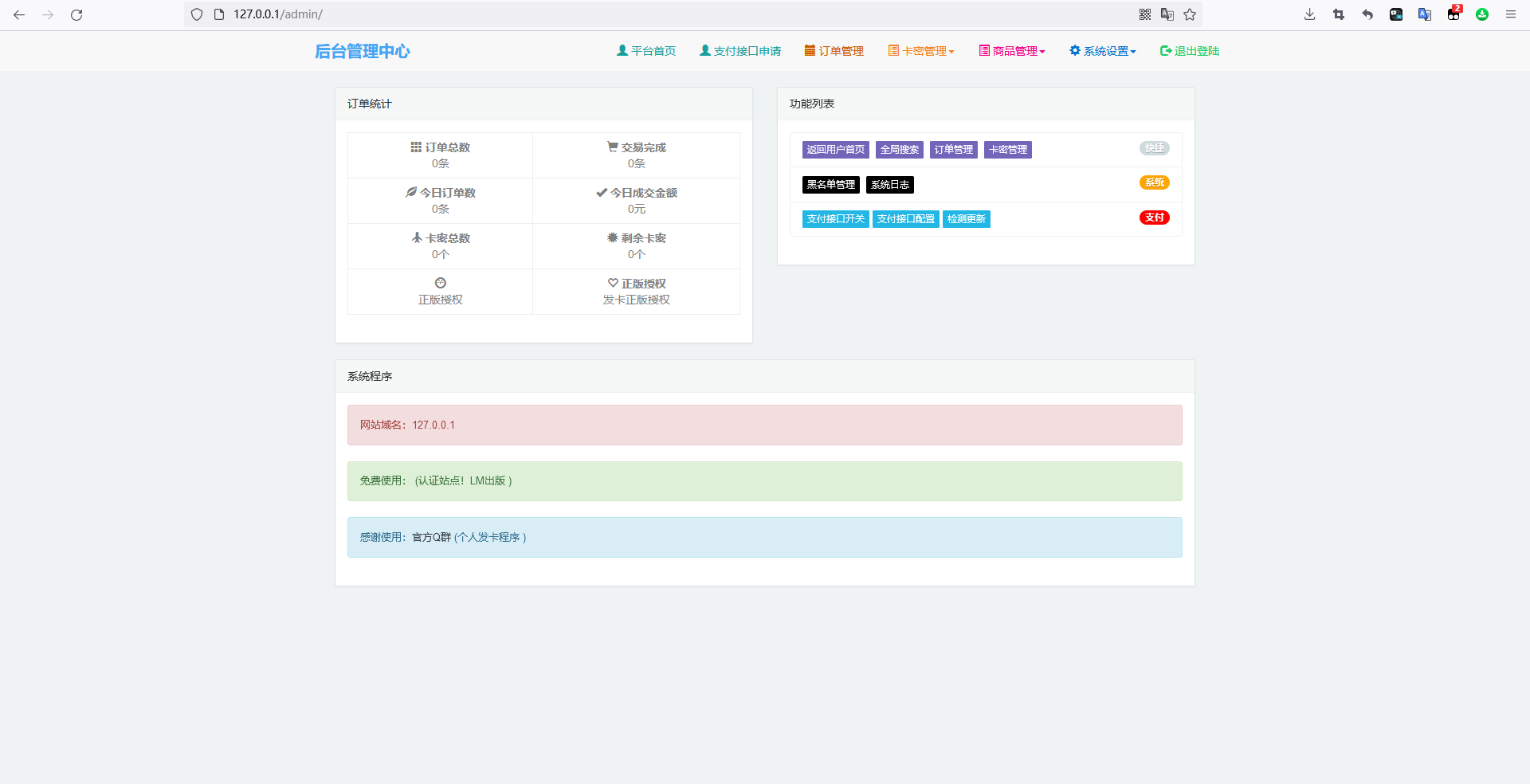Click the translate page icon in address bar
The width and height of the screenshot is (1530, 784).
click(x=1167, y=14)
